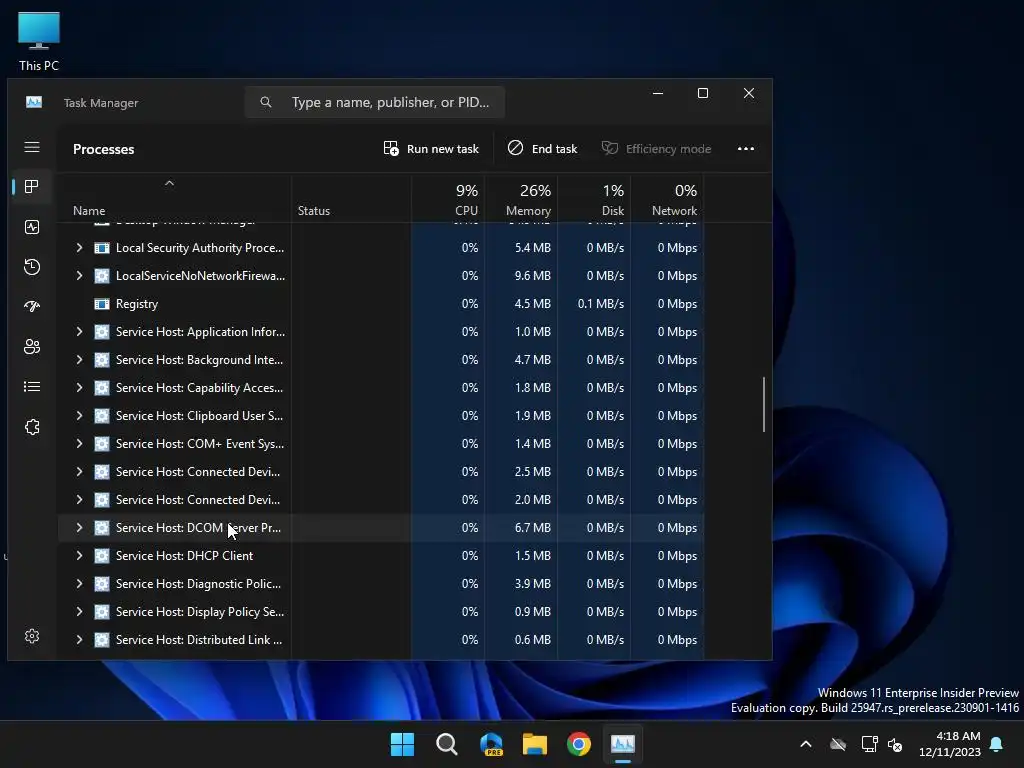Screen dimensions: 1024x768
Task: Click the 6.7 MB memory value
Action: 532,528
